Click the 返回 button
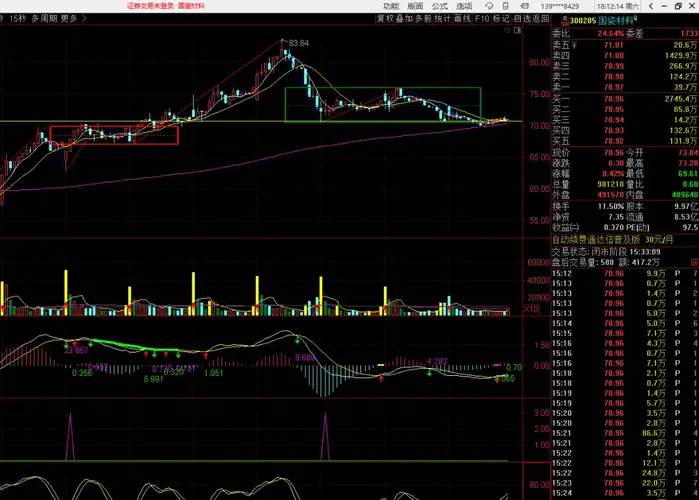 click(x=541, y=19)
